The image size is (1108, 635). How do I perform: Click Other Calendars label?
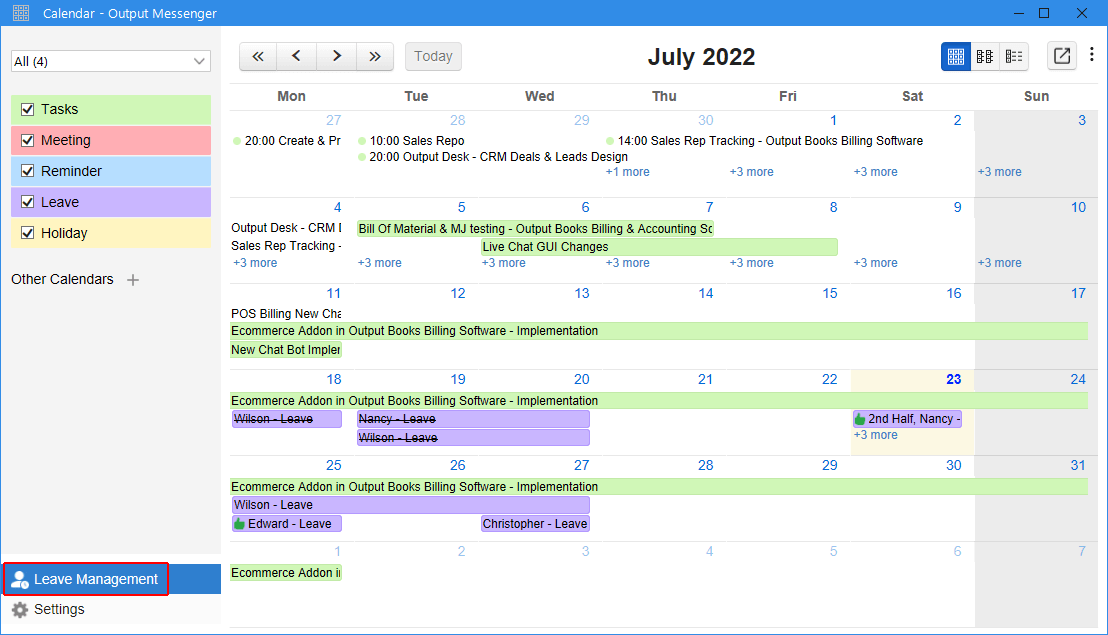62,280
